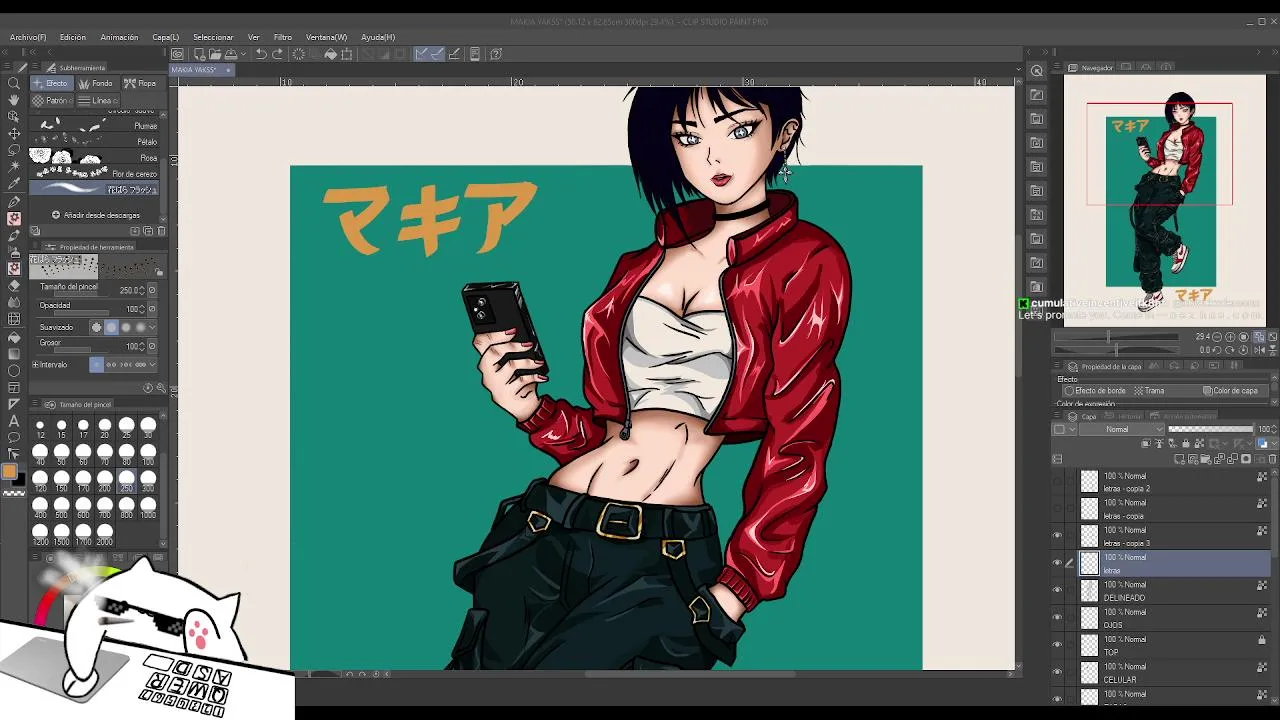Click the magnifier icon above right dock
1280x720 pixels.
pos(1037,70)
